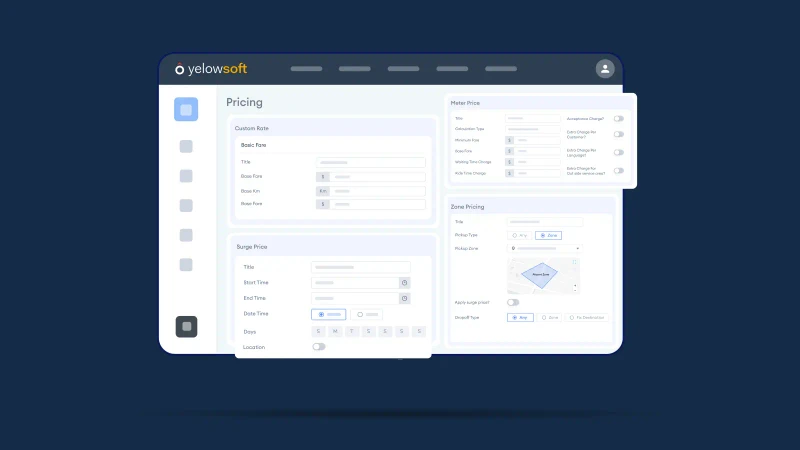800x450 pixels.
Task: Enable the Acceptance Charge toggle
Action: click(619, 118)
